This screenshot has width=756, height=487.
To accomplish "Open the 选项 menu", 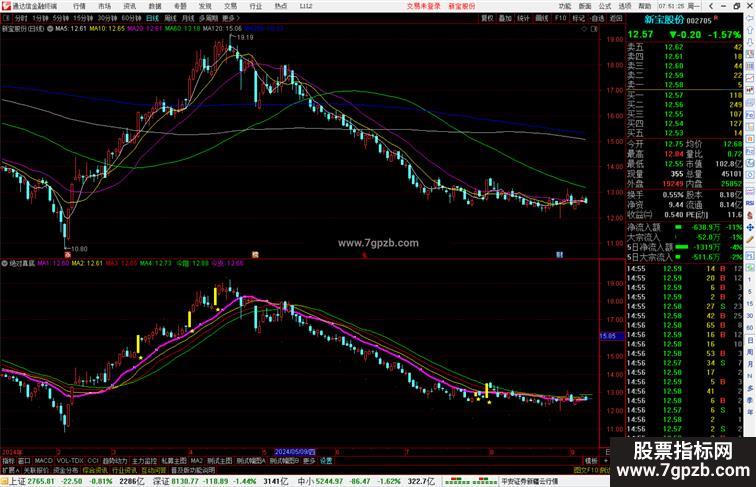I will (624, 6).
